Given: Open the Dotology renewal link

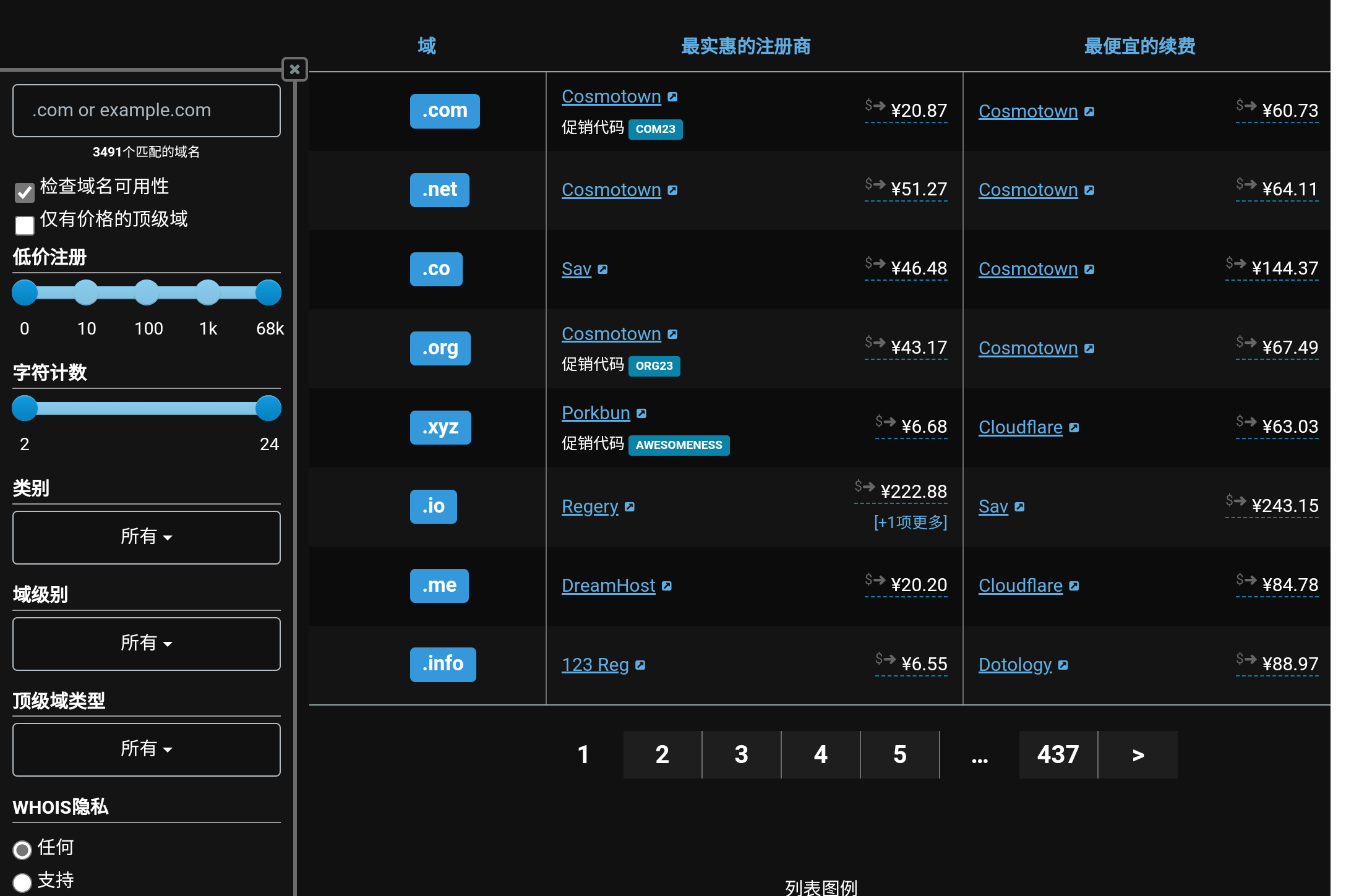Looking at the screenshot, I should pyautogui.click(x=1015, y=665).
